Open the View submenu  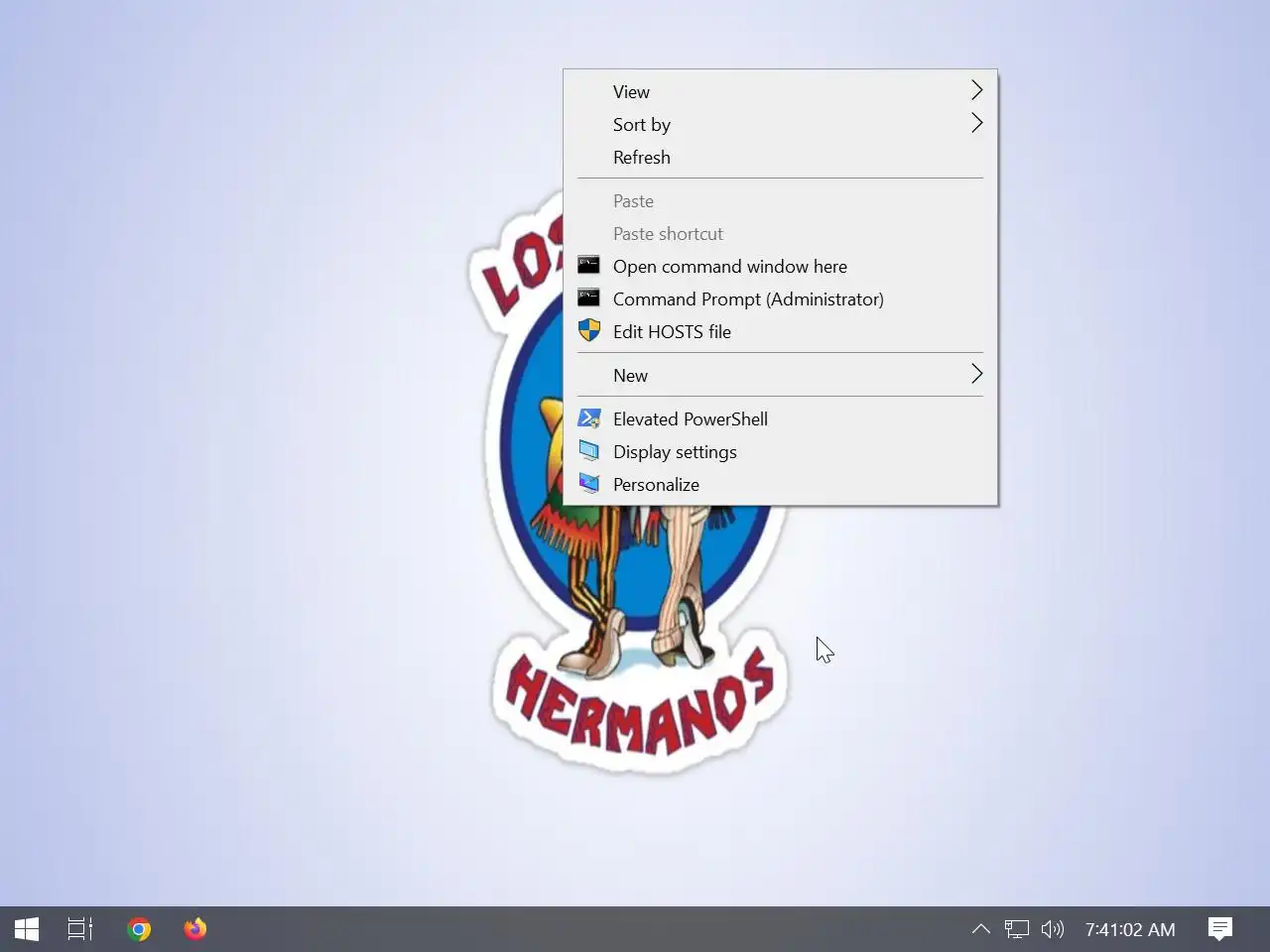tap(780, 91)
